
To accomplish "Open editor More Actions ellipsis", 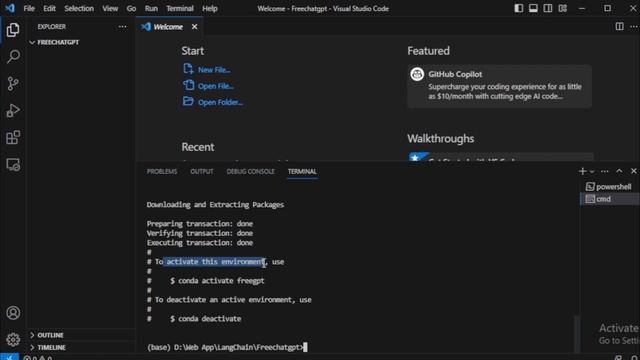I will (634, 27).
